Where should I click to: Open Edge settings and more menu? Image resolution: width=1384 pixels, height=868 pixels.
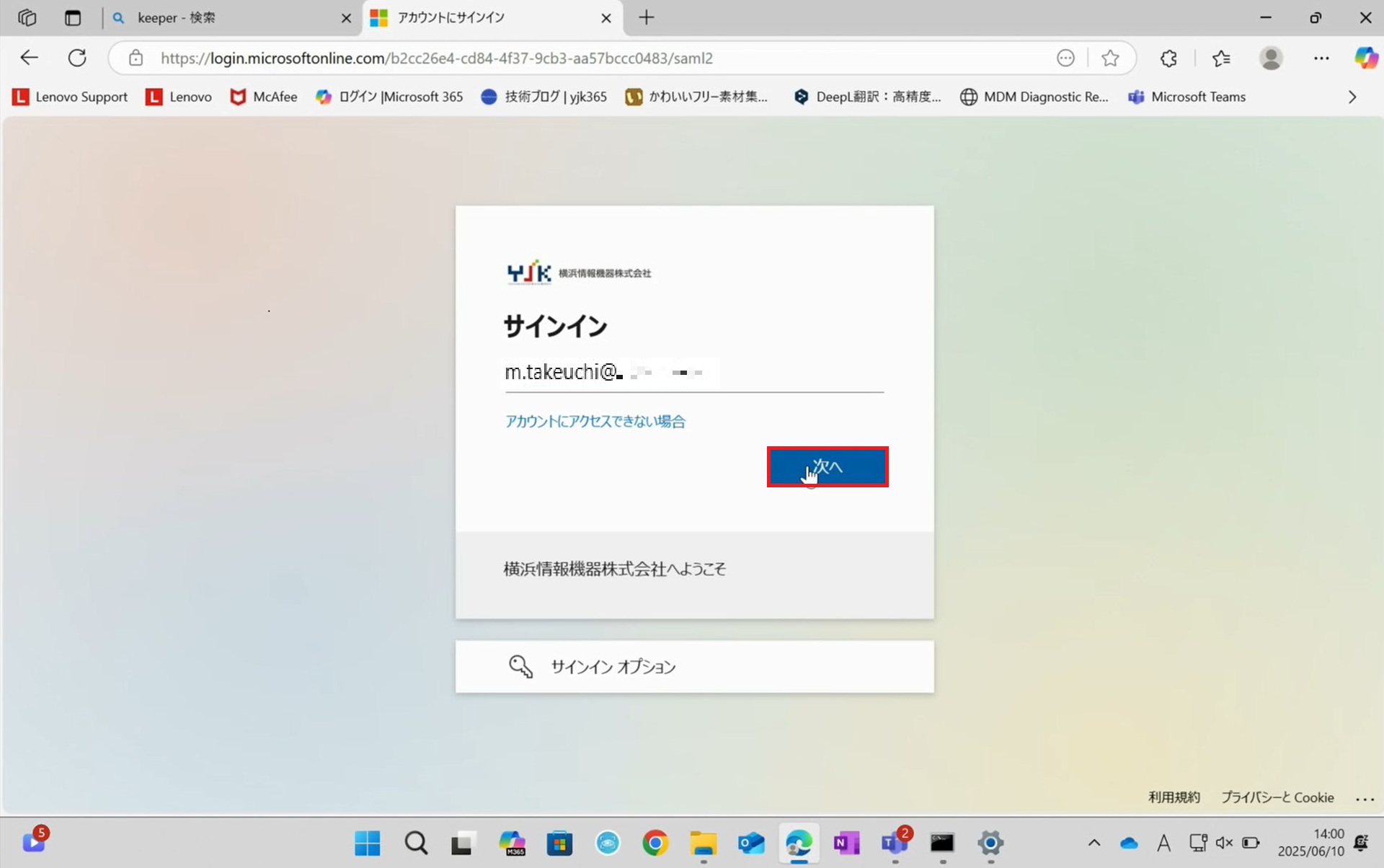1321,58
